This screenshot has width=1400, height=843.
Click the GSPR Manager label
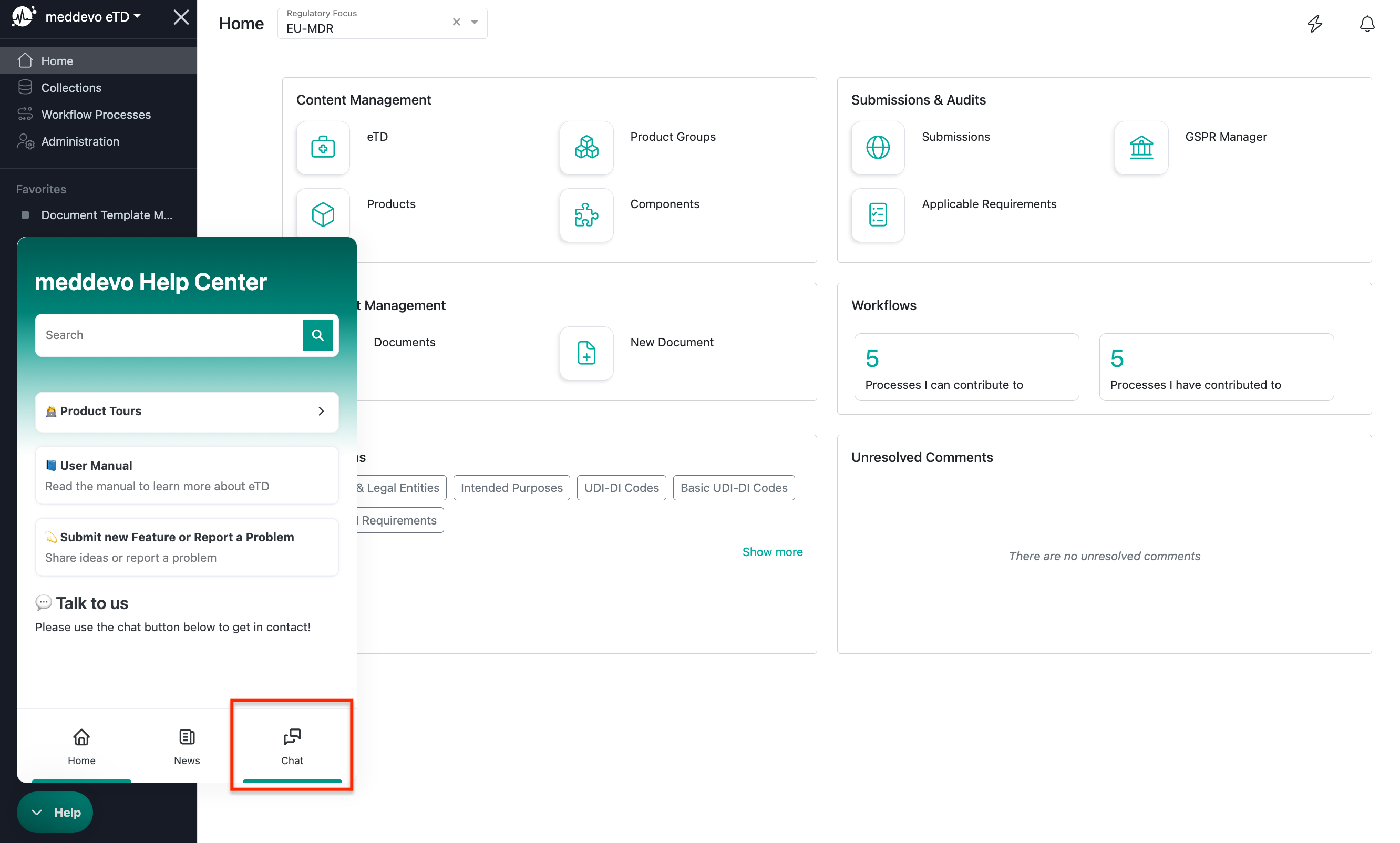(x=1226, y=136)
